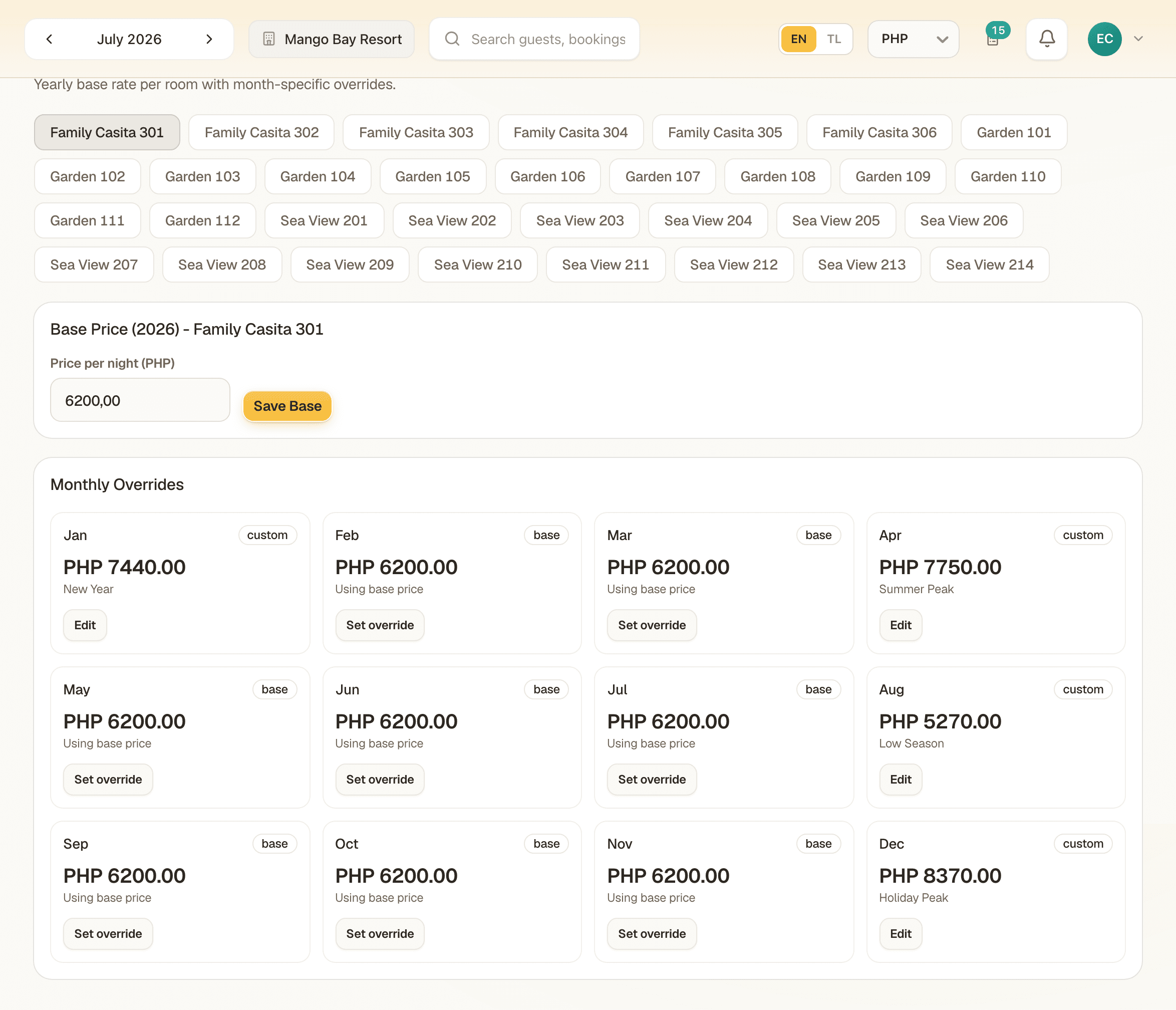The width and height of the screenshot is (1176, 1010).
Task: Select the Sea View 207 room
Action: [x=94, y=265]
